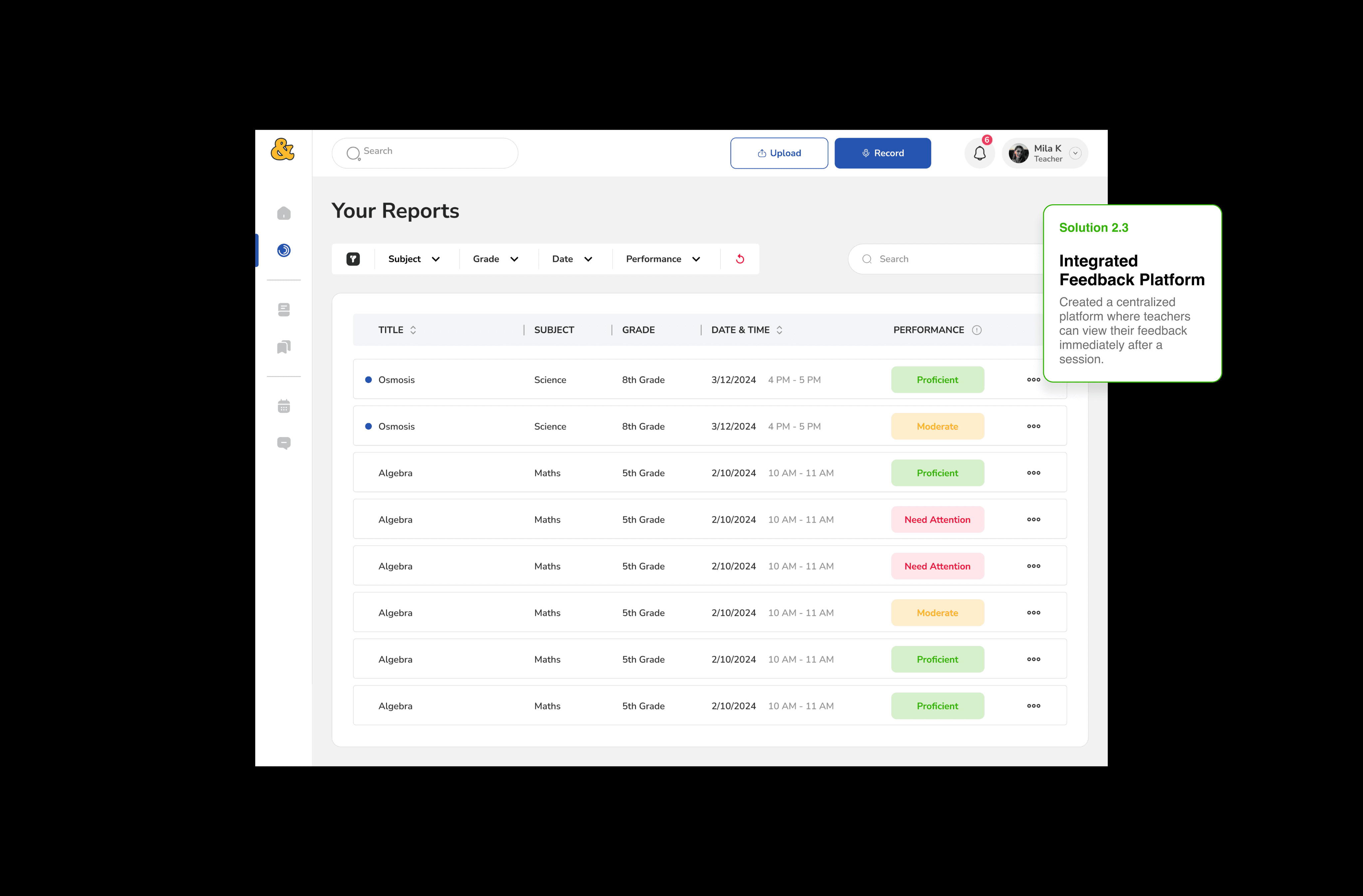
Task: Open the calendar icon in sidebar
Action: pos(284,407)
